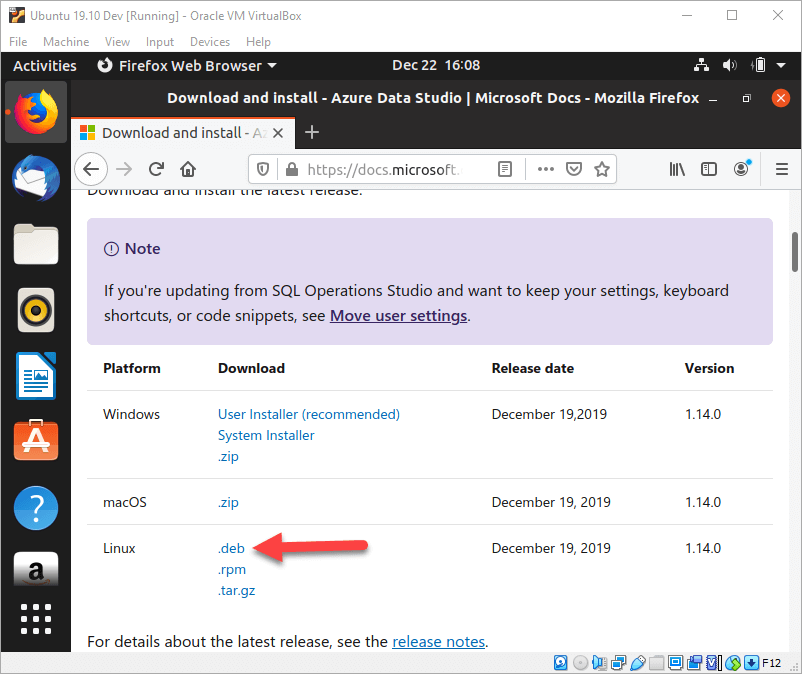The image size is (802, 674).
Task: Expand the system menu arrow
Action: pyautogui.click(x=781, y=65)
